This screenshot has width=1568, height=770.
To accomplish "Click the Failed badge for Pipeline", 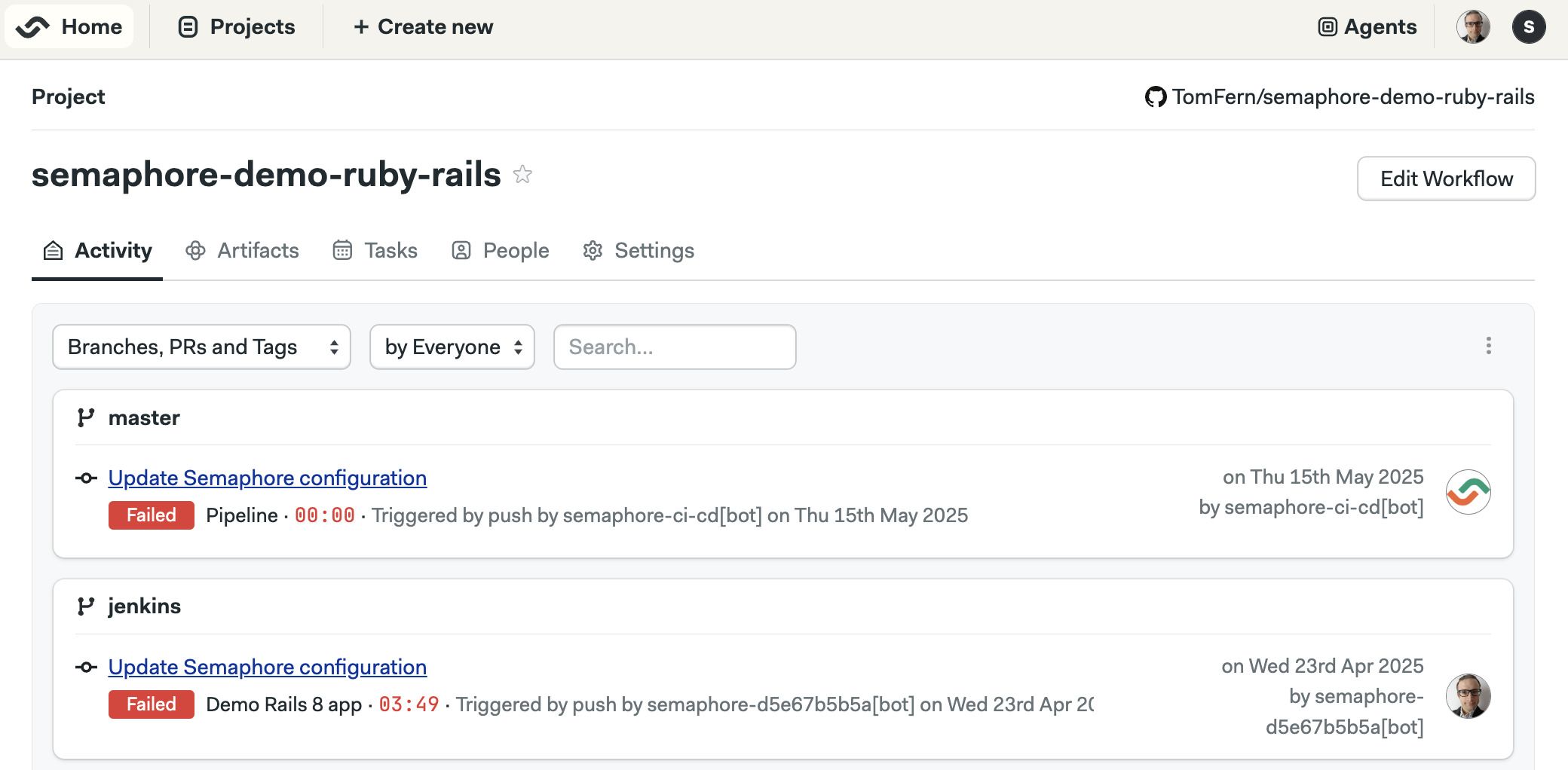I will coord(152,515).
